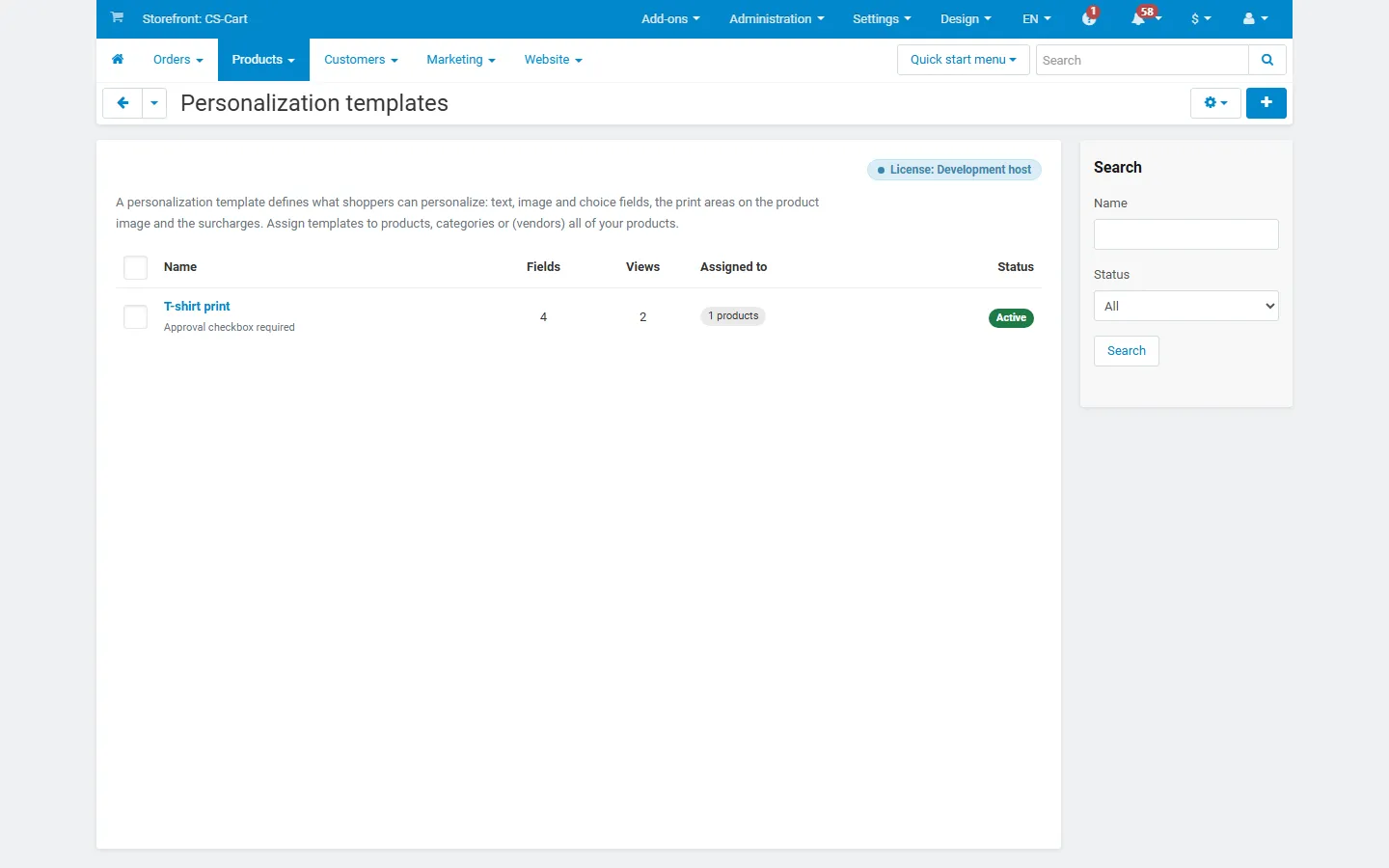Click the Active status badge
The height and width of the screenshot is (868, 1389).
[x=1011, y=317]
